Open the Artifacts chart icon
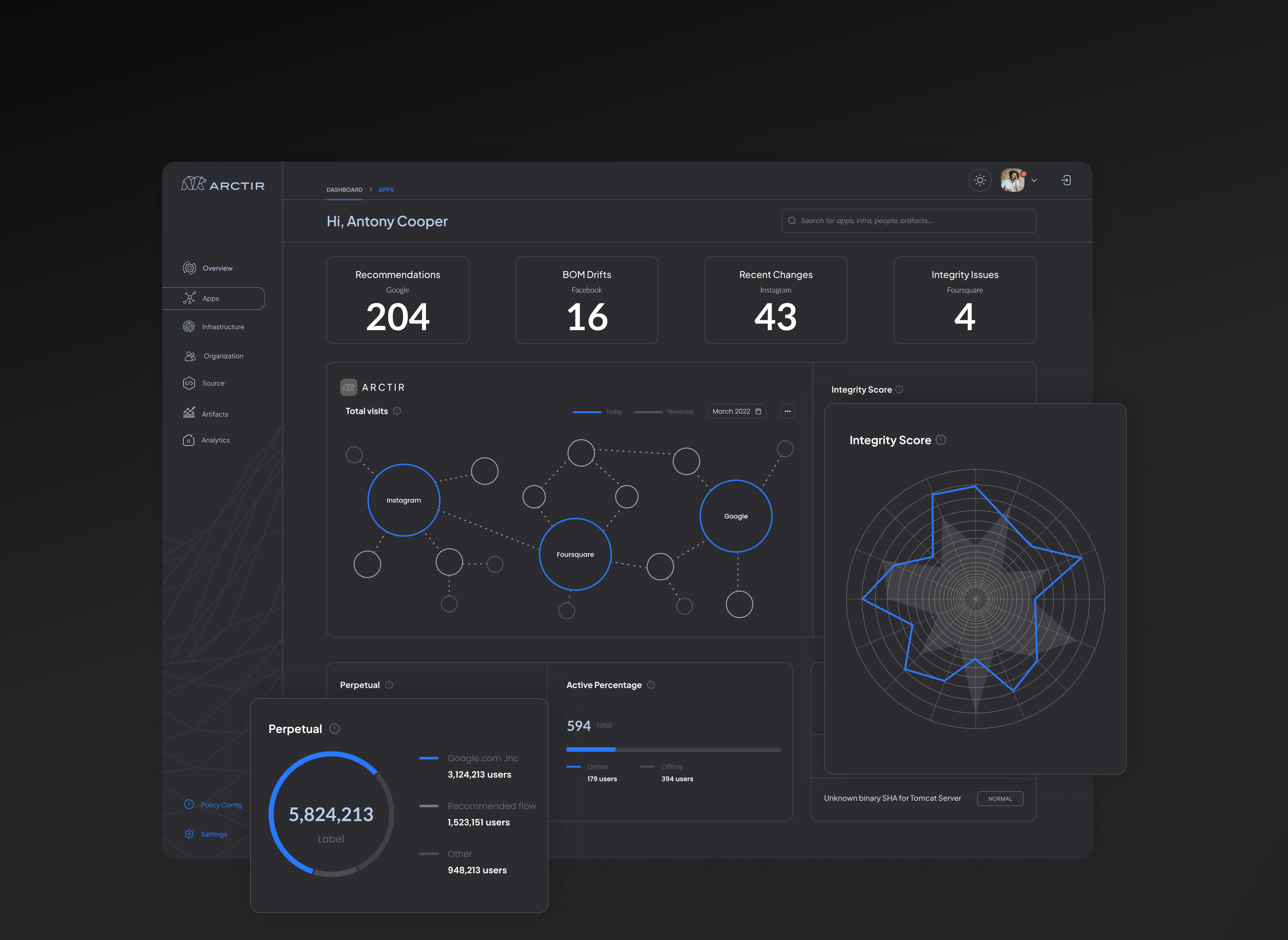 [x=189, y=413]
